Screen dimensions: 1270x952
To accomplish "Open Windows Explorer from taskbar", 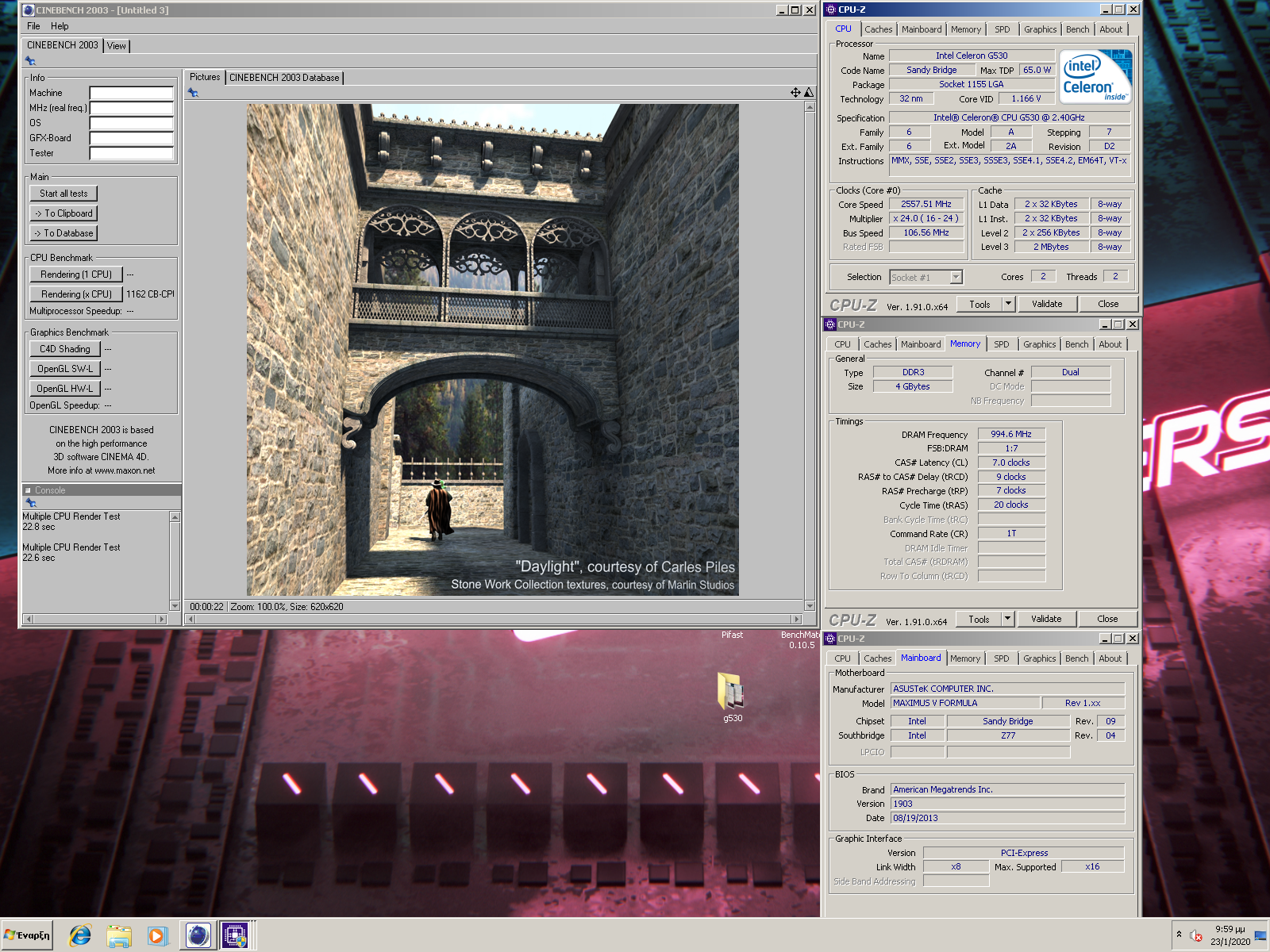I will (x=119, y=936).
